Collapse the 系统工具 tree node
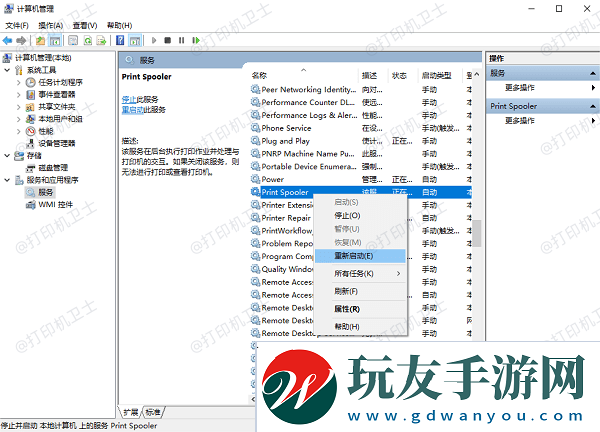Viewport: 600px width, 432px height. click(7, 70)
